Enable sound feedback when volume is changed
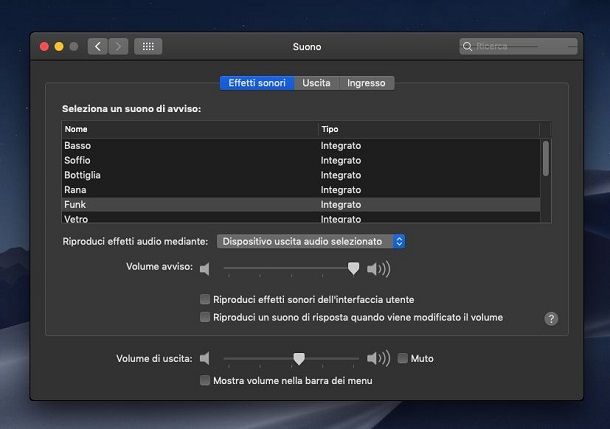The width and height of the screenshot is (610, 429). point(205,317)
